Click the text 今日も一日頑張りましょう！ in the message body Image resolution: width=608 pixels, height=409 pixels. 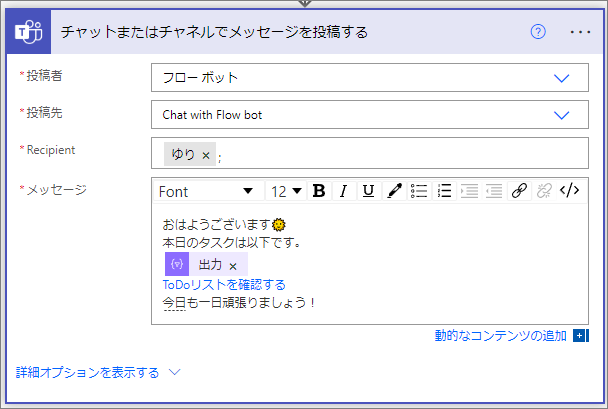pyautogui.click(x=239, y=302)
